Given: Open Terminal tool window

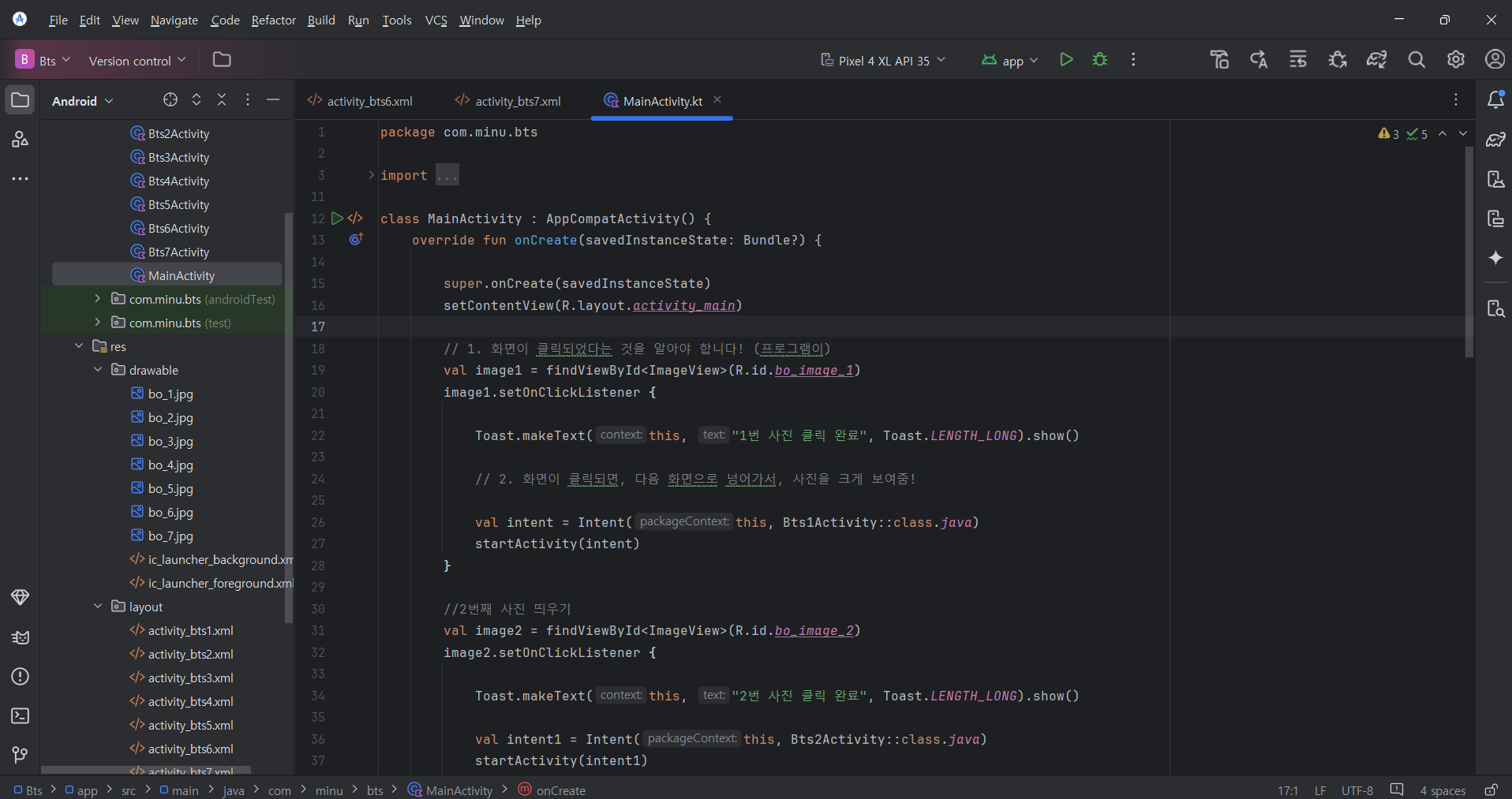Looking at the screenshot, I should point(21,716).
